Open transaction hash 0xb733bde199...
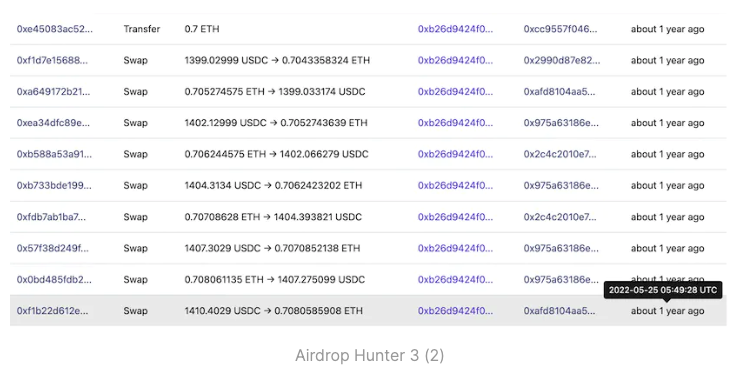 point(54,186)
